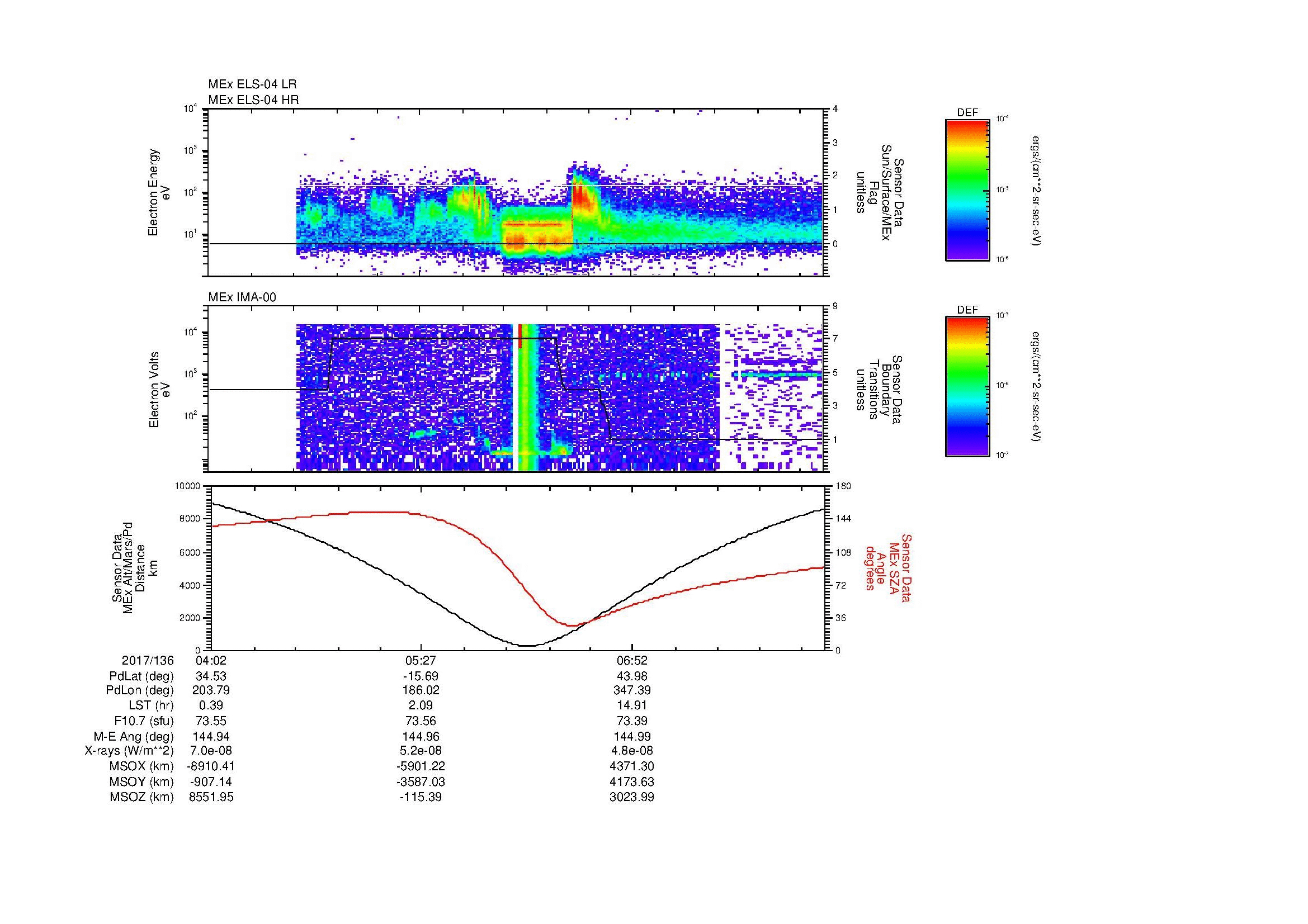Click the M-E Ang value '144.96'
The width and height of the screenshot is (1308, 924).
click(421, 737)
